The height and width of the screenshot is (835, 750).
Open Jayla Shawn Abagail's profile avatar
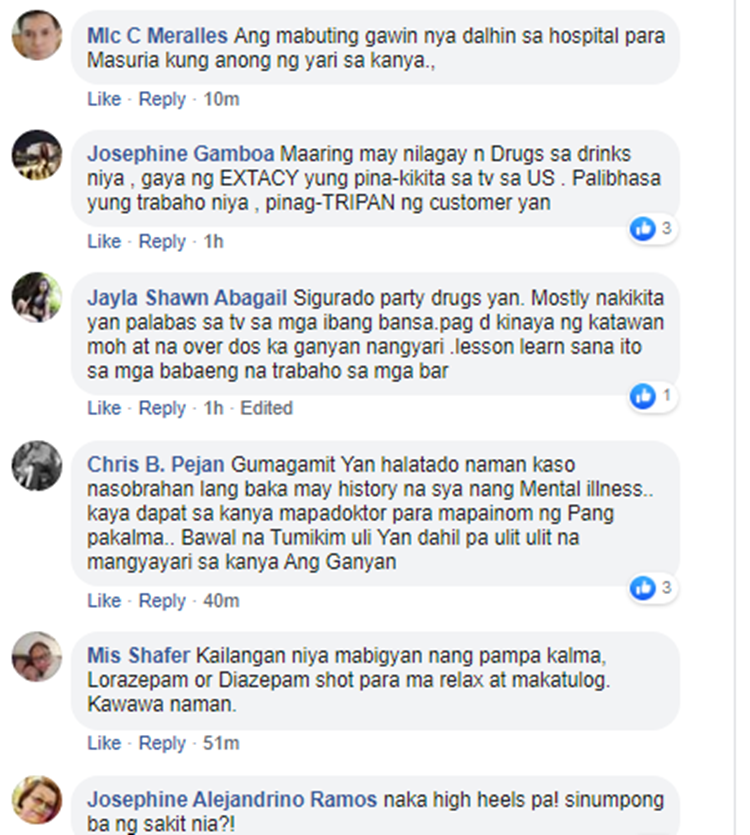(x=37, y=297)
